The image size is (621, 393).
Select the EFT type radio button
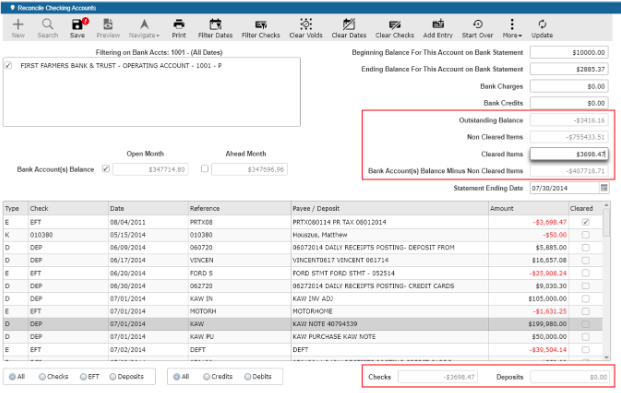tap(83, 377)
